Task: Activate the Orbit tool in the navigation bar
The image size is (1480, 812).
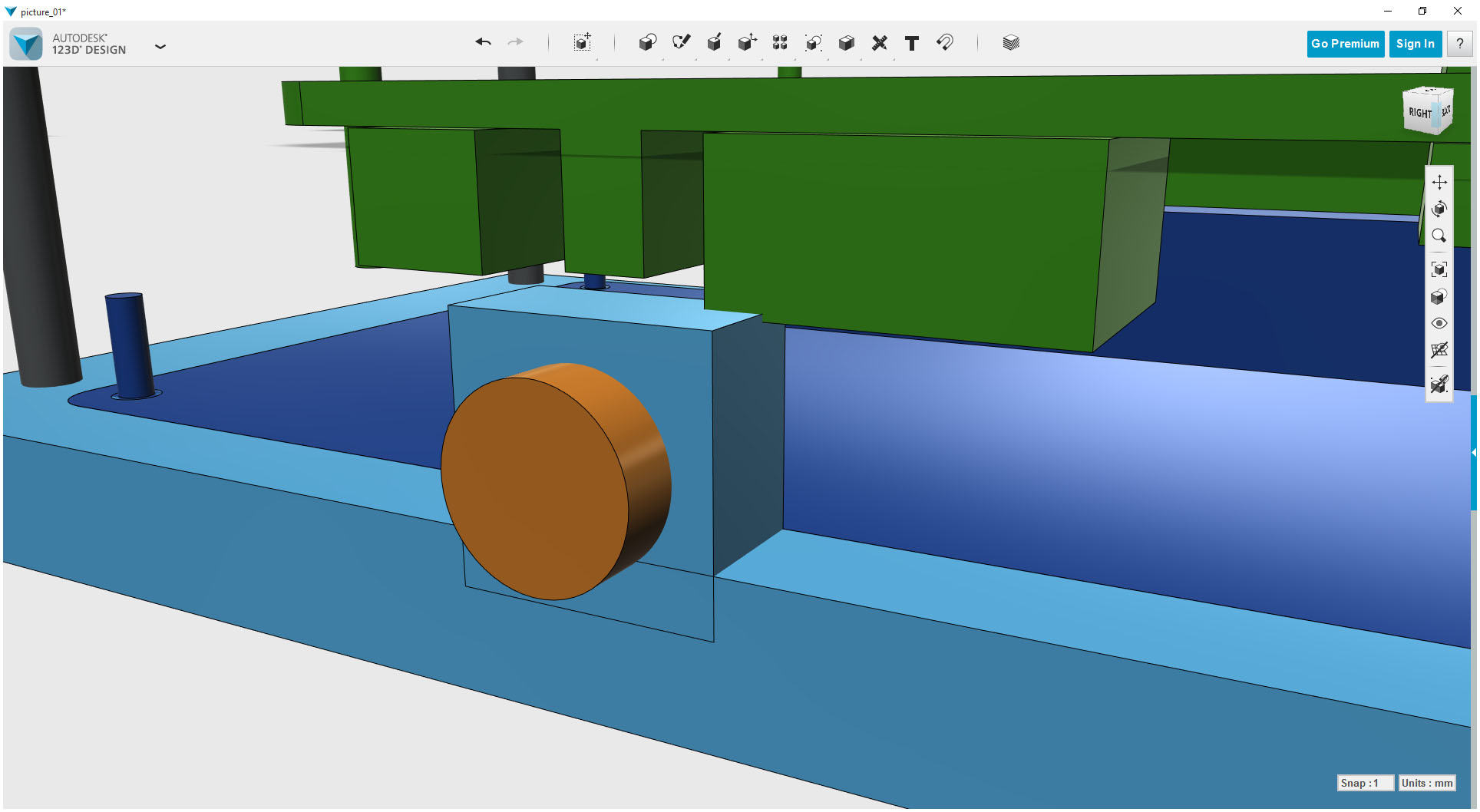Action: point(1440,208)
